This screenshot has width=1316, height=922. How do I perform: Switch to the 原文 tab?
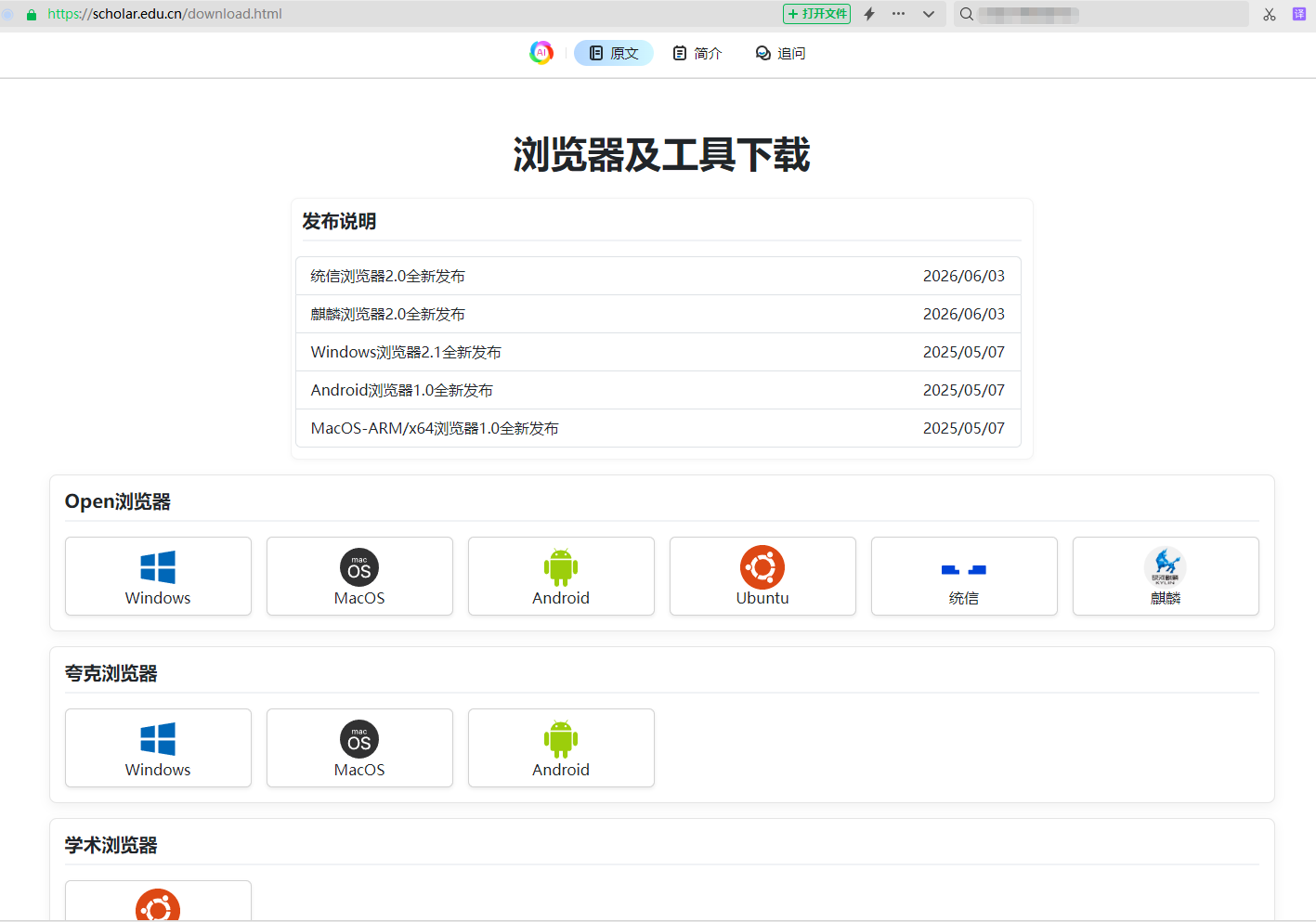coord(614,53)
